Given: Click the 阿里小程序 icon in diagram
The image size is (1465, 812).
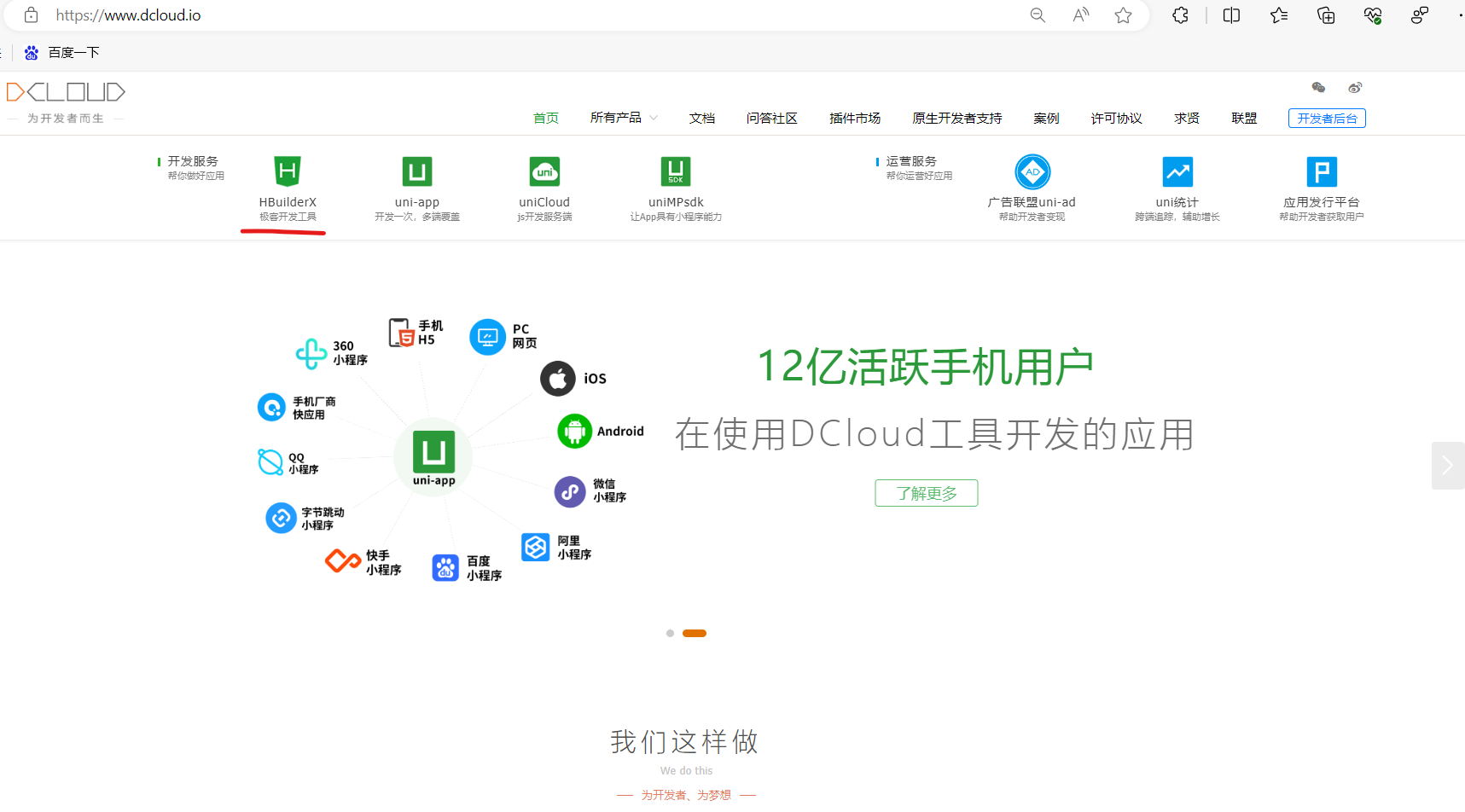Looking at the screenshot, I should tap(536, 548).
